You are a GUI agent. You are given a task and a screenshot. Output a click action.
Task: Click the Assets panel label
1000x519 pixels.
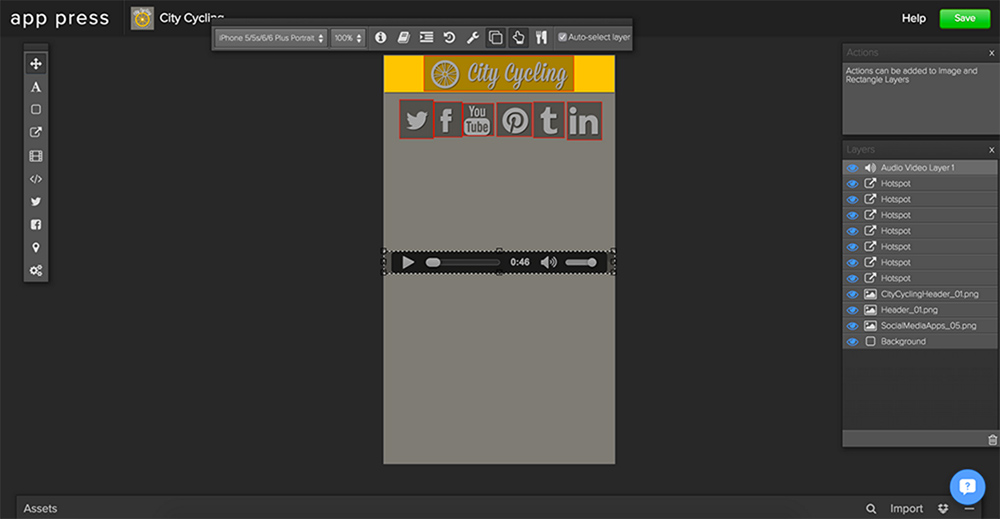[40, 508]
